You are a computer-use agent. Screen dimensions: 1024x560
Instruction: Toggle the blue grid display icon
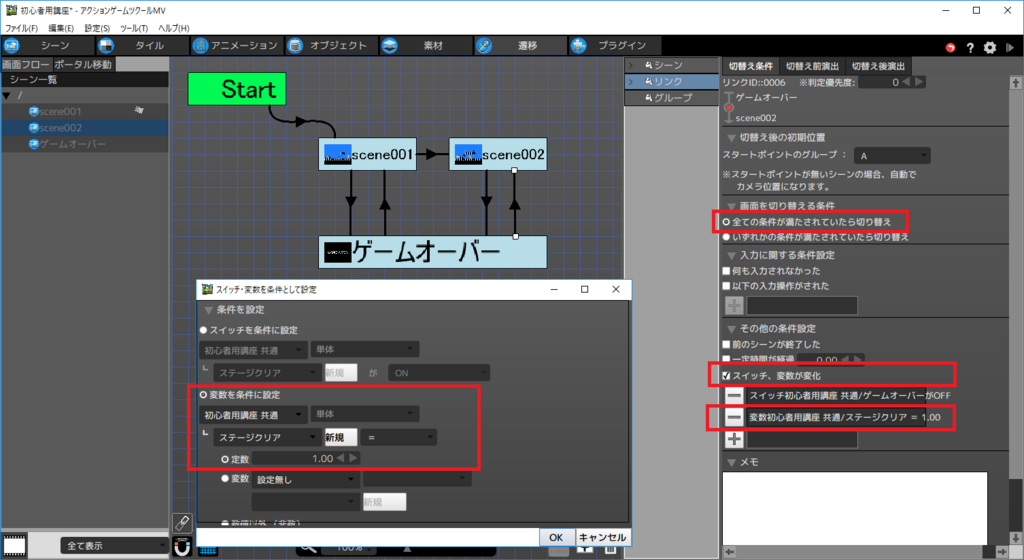tap(208, 552)
